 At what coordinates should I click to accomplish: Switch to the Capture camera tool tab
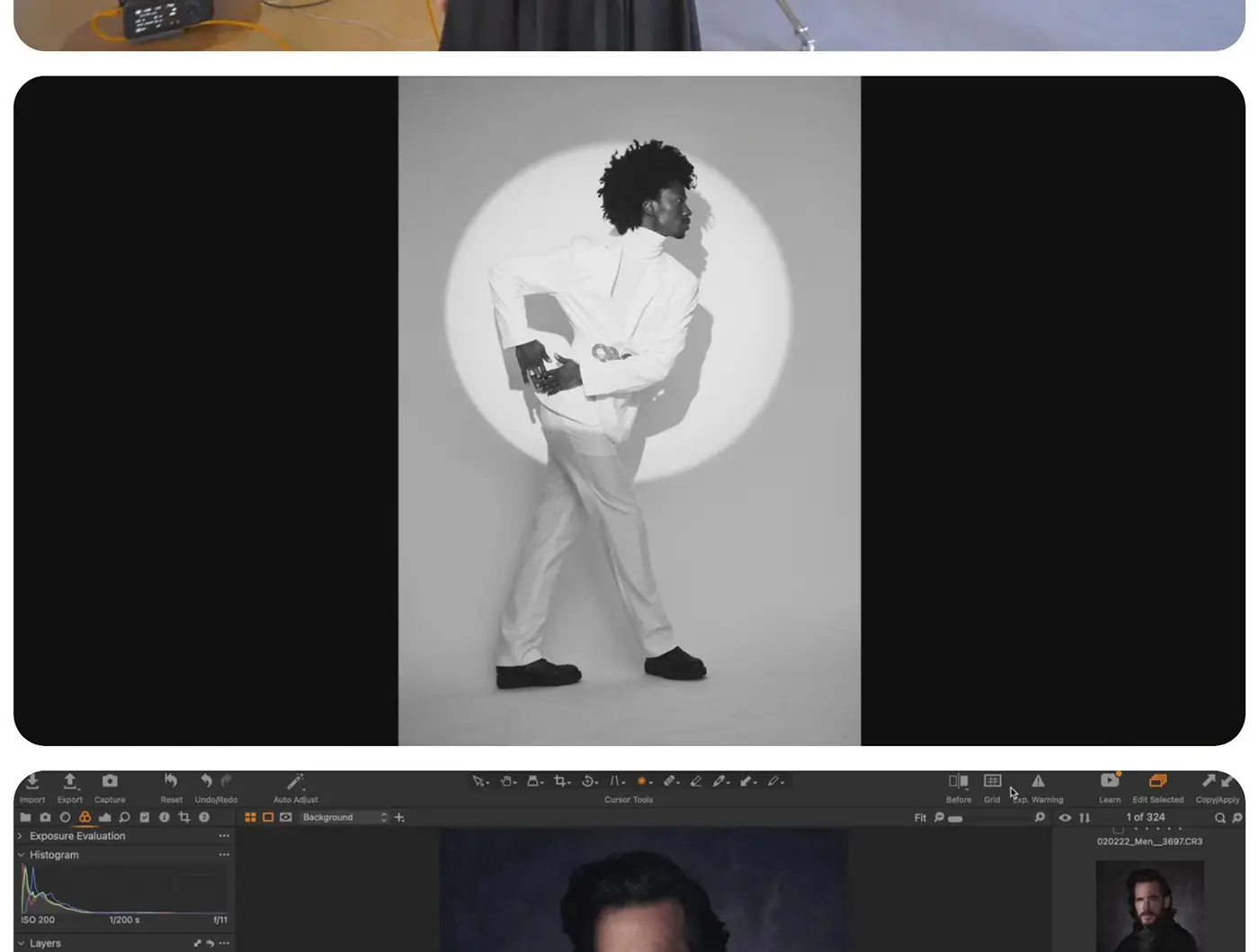(x=45, y=817)
